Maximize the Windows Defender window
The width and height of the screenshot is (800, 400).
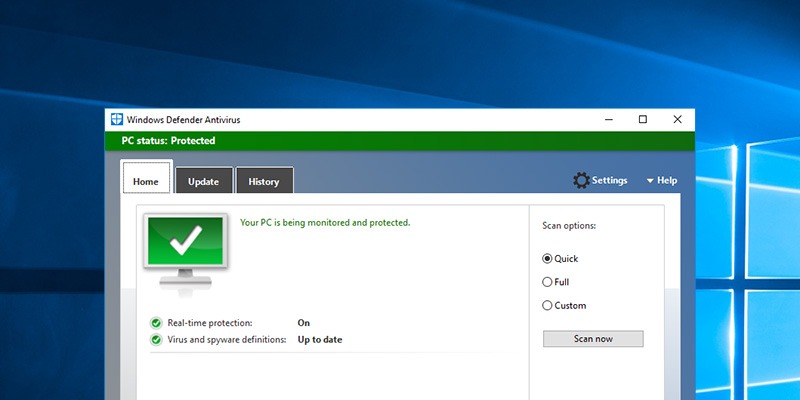point(642,120)
